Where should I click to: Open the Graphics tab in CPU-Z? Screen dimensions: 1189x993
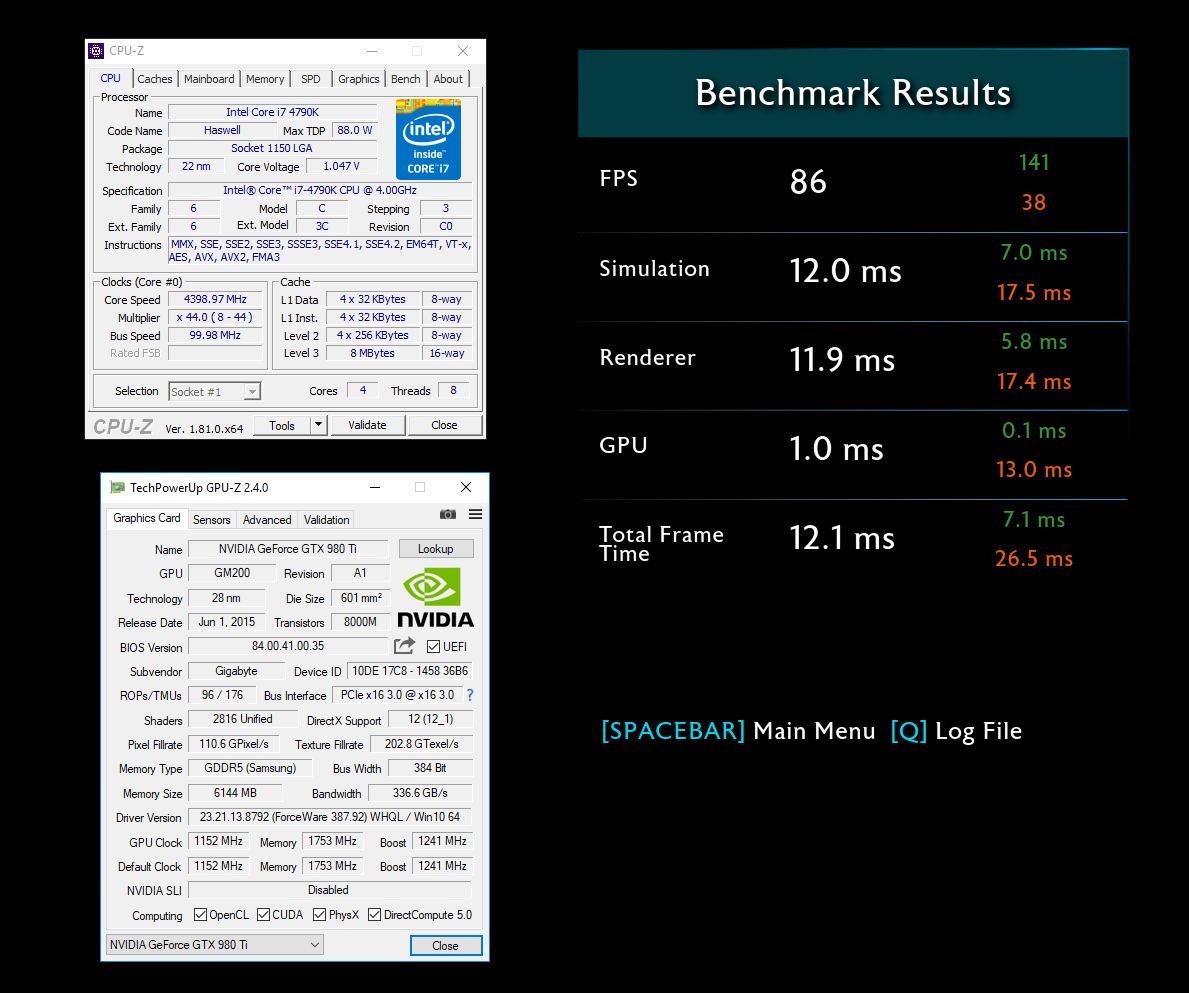(359, 79)
